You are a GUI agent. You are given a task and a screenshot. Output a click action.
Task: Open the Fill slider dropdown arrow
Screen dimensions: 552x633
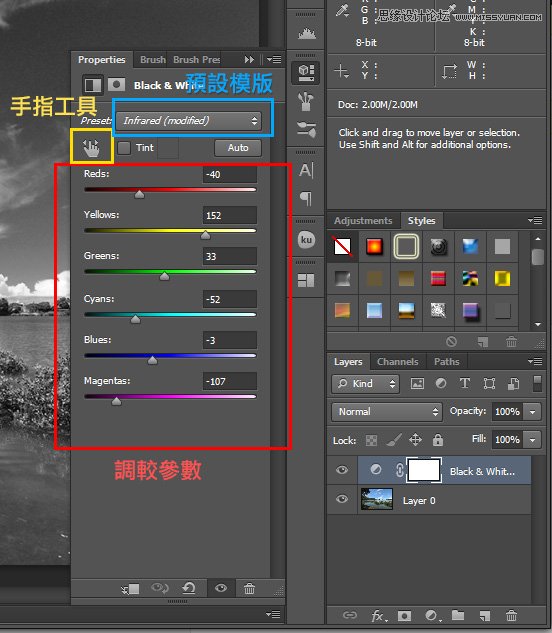533,440
